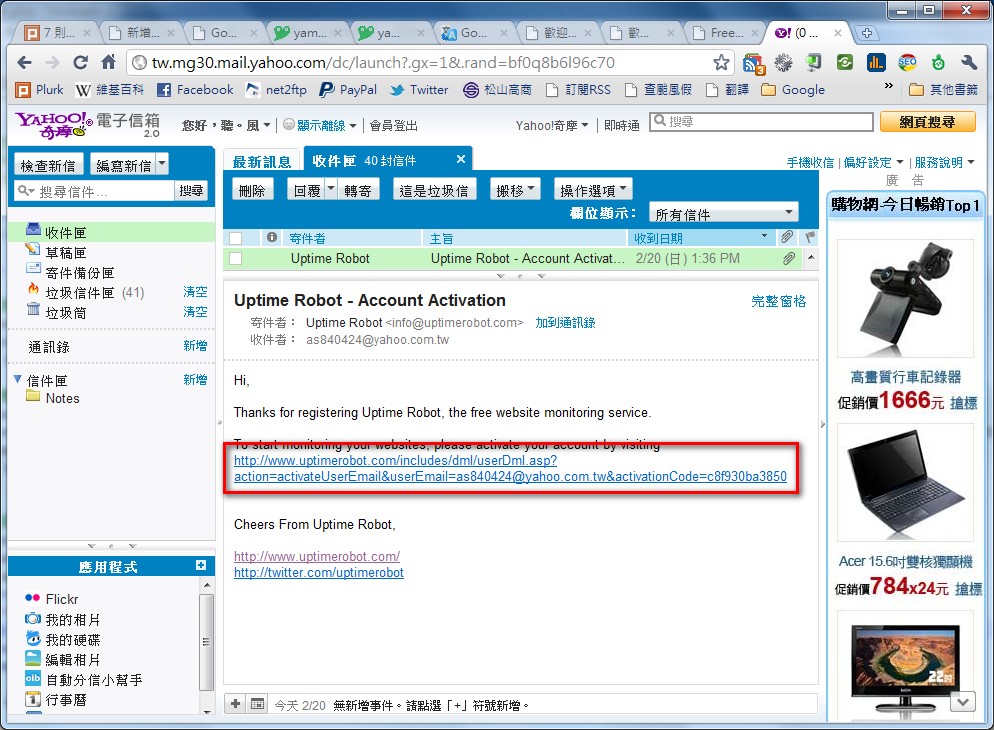Open the Twitter bookmark

(419, 90)
